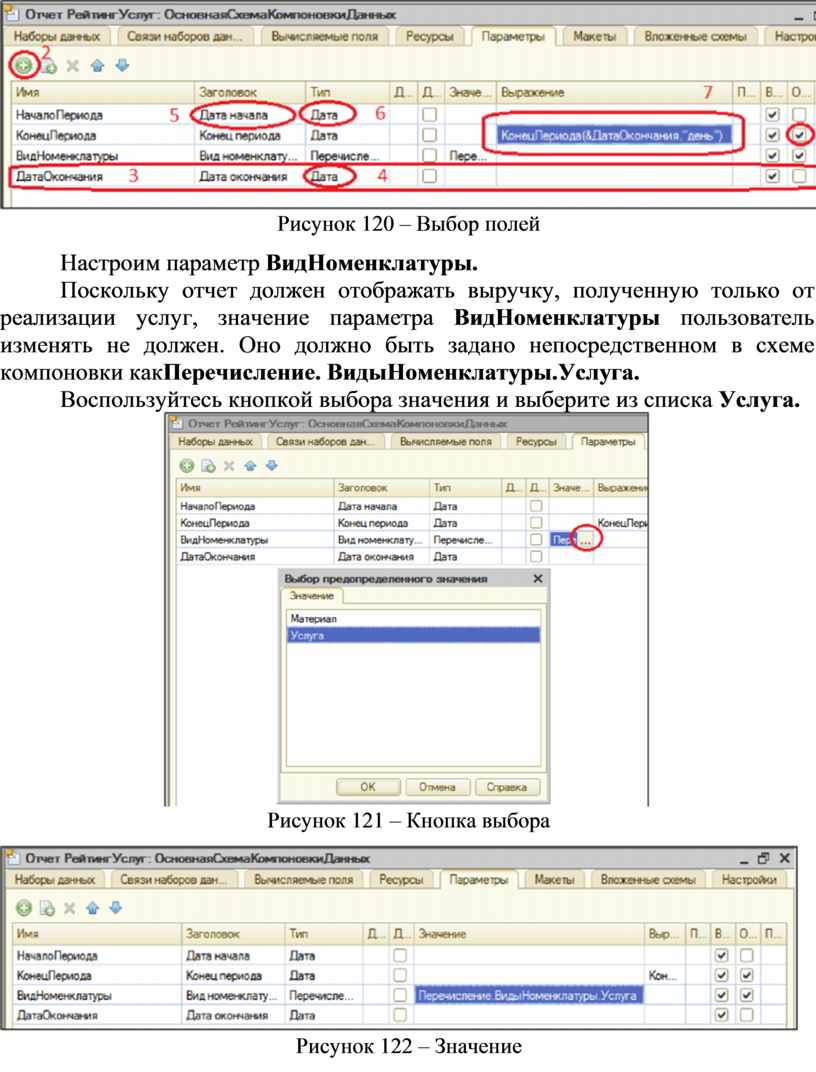Select the КонецПериода row name in Figure 122
816x1072 pixels.
click(x=54, y=976)
